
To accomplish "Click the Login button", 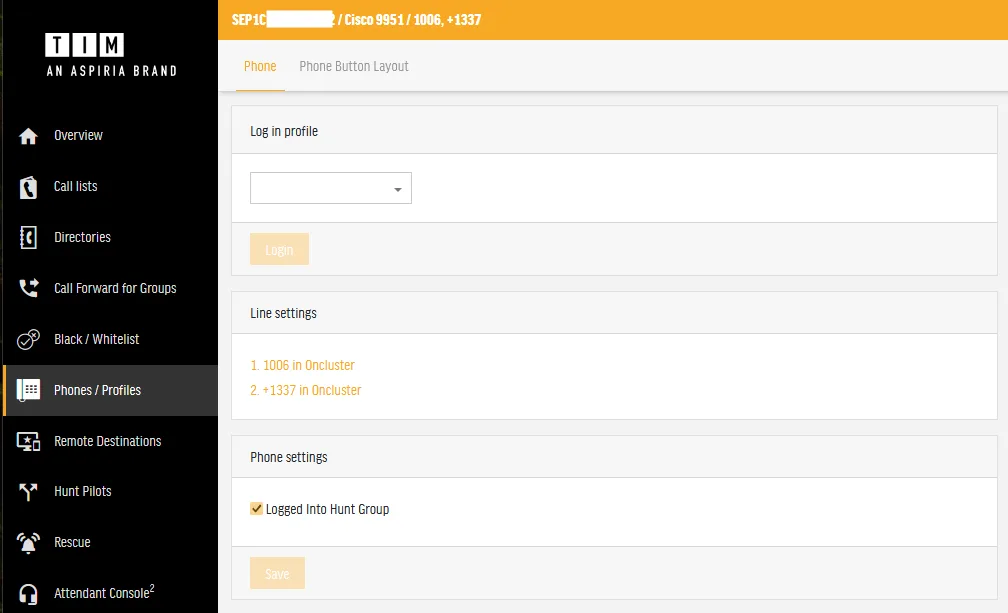I will click(279, 249).
